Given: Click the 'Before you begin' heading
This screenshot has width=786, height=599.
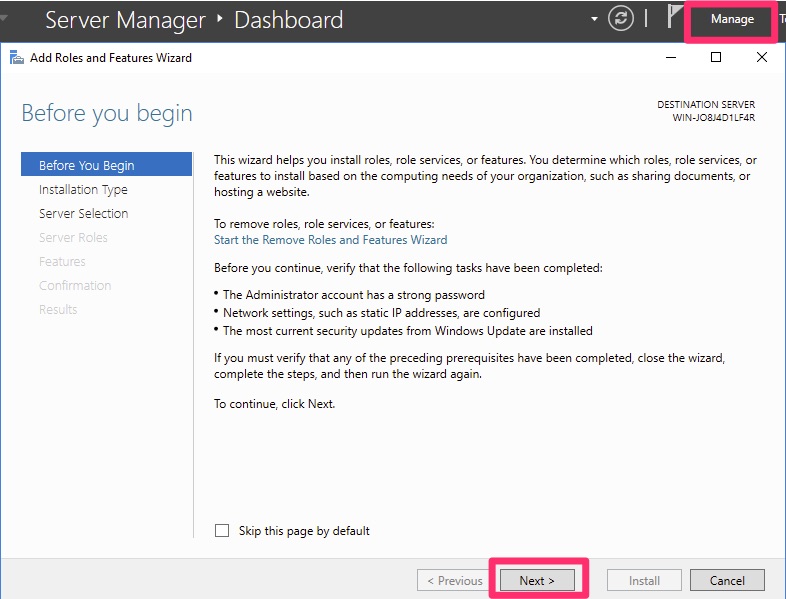Looking at the screenshot, I should click(107, 113).
